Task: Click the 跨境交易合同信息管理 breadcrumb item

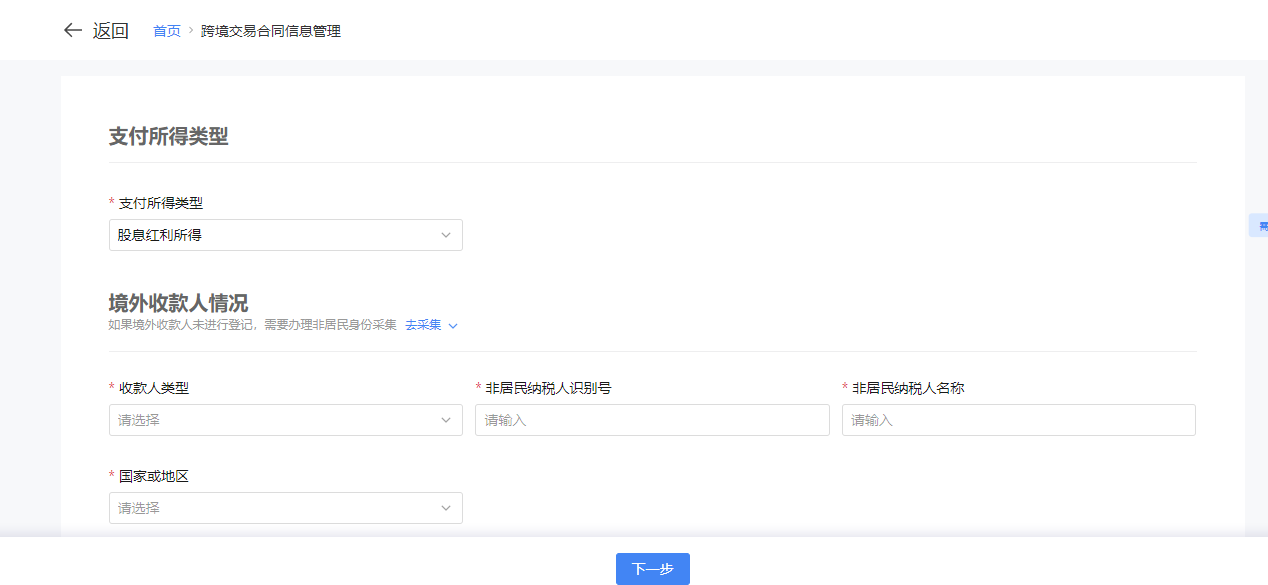Action: (x=270, y=31)
